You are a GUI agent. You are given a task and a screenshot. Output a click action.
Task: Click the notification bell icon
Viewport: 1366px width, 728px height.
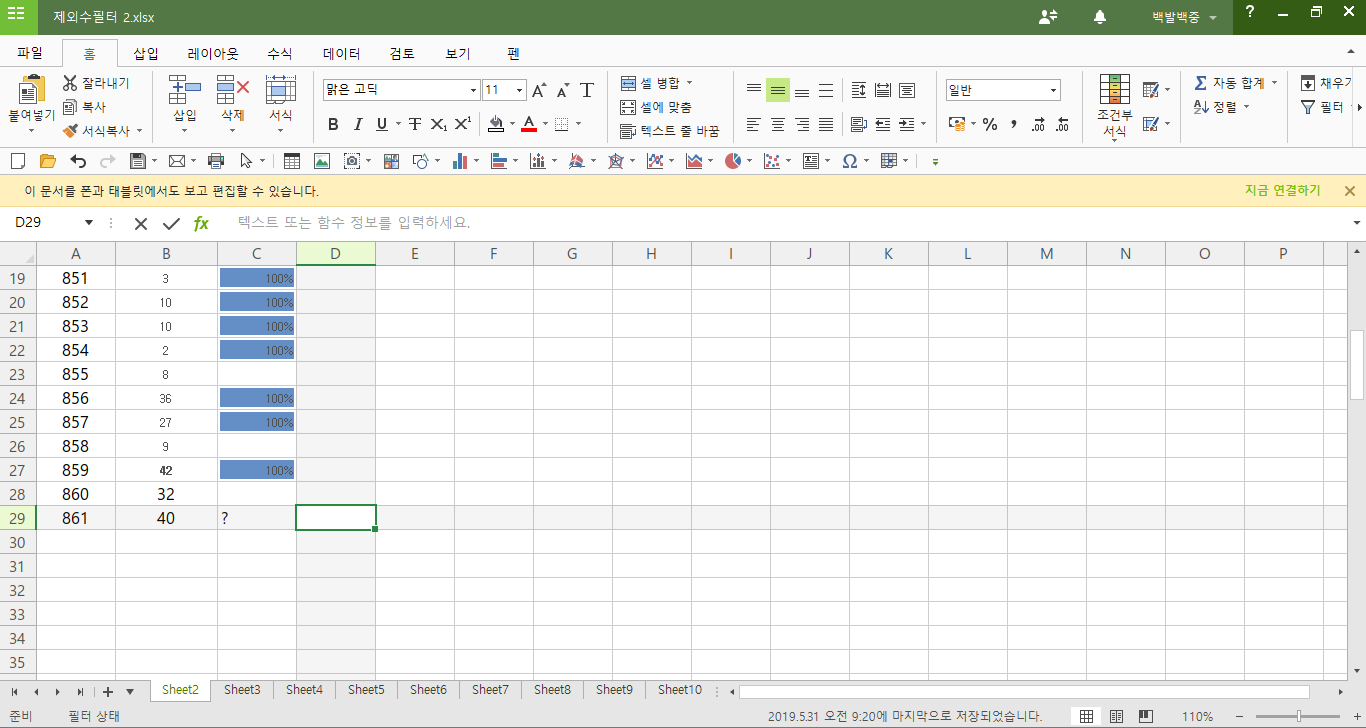click(1100, 17)
